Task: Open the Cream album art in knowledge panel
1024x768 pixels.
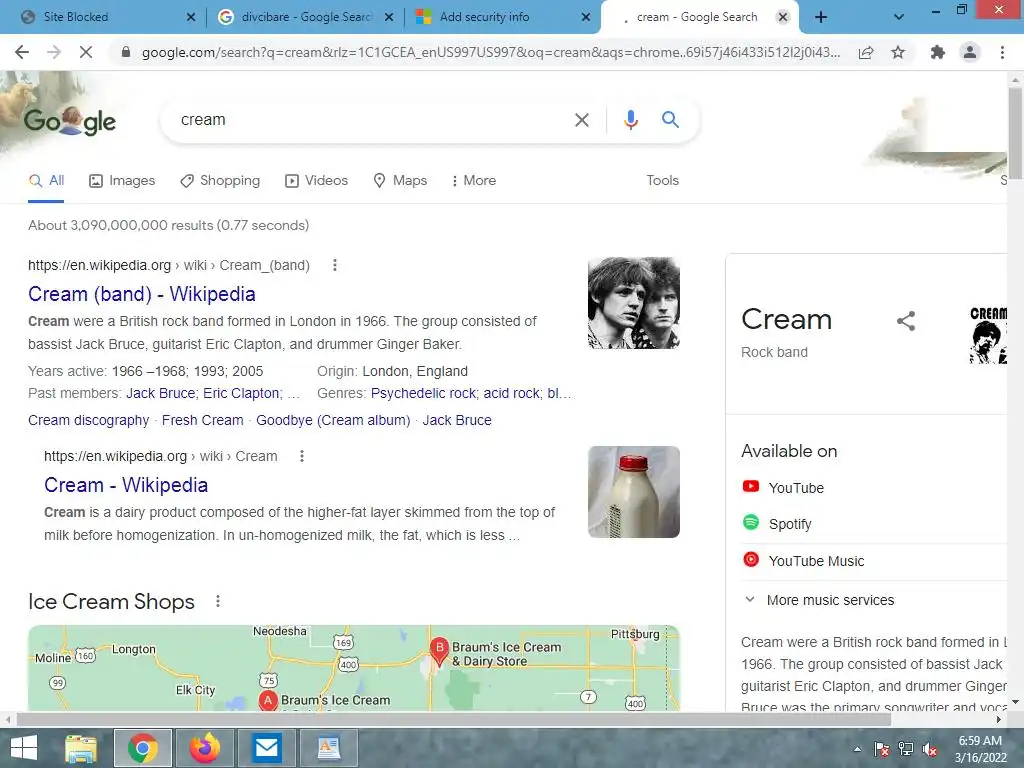Action: 988,334
